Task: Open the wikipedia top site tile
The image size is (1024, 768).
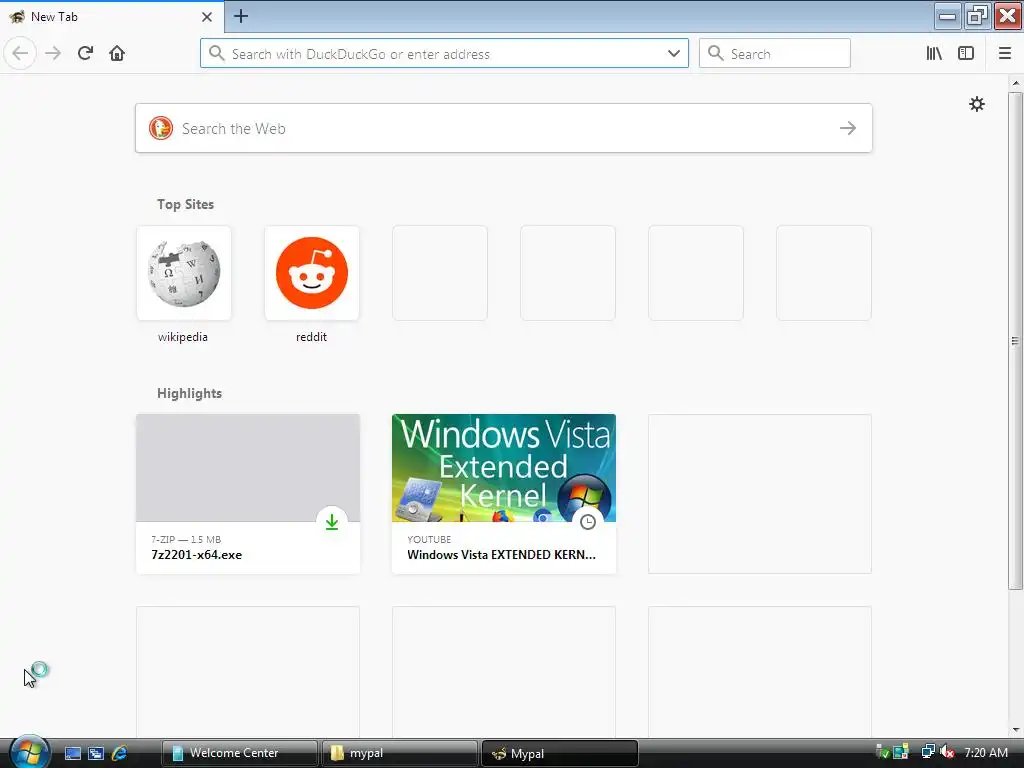Action: (184, 273)
